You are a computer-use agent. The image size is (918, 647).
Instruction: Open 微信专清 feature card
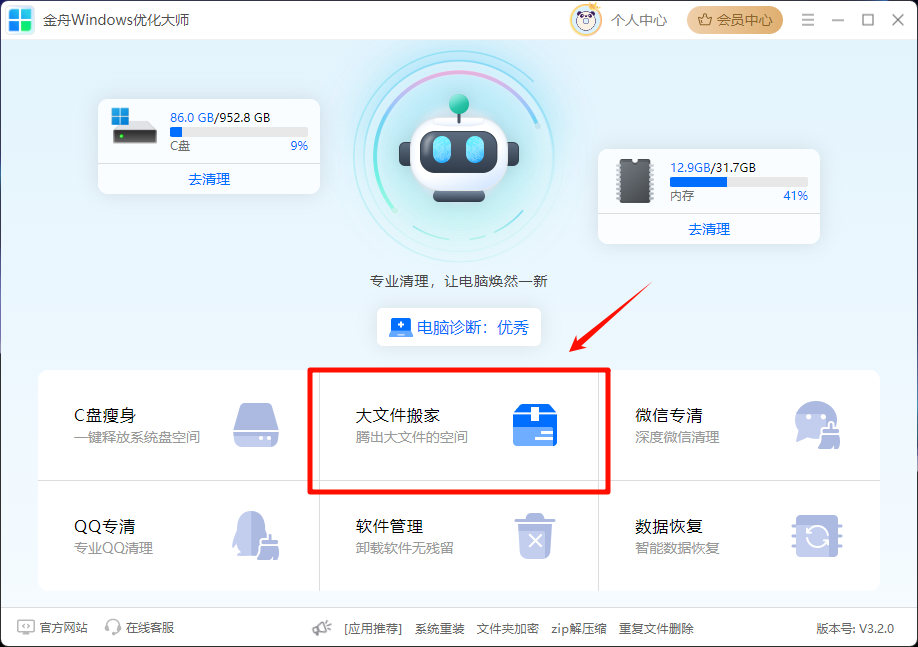739,425
